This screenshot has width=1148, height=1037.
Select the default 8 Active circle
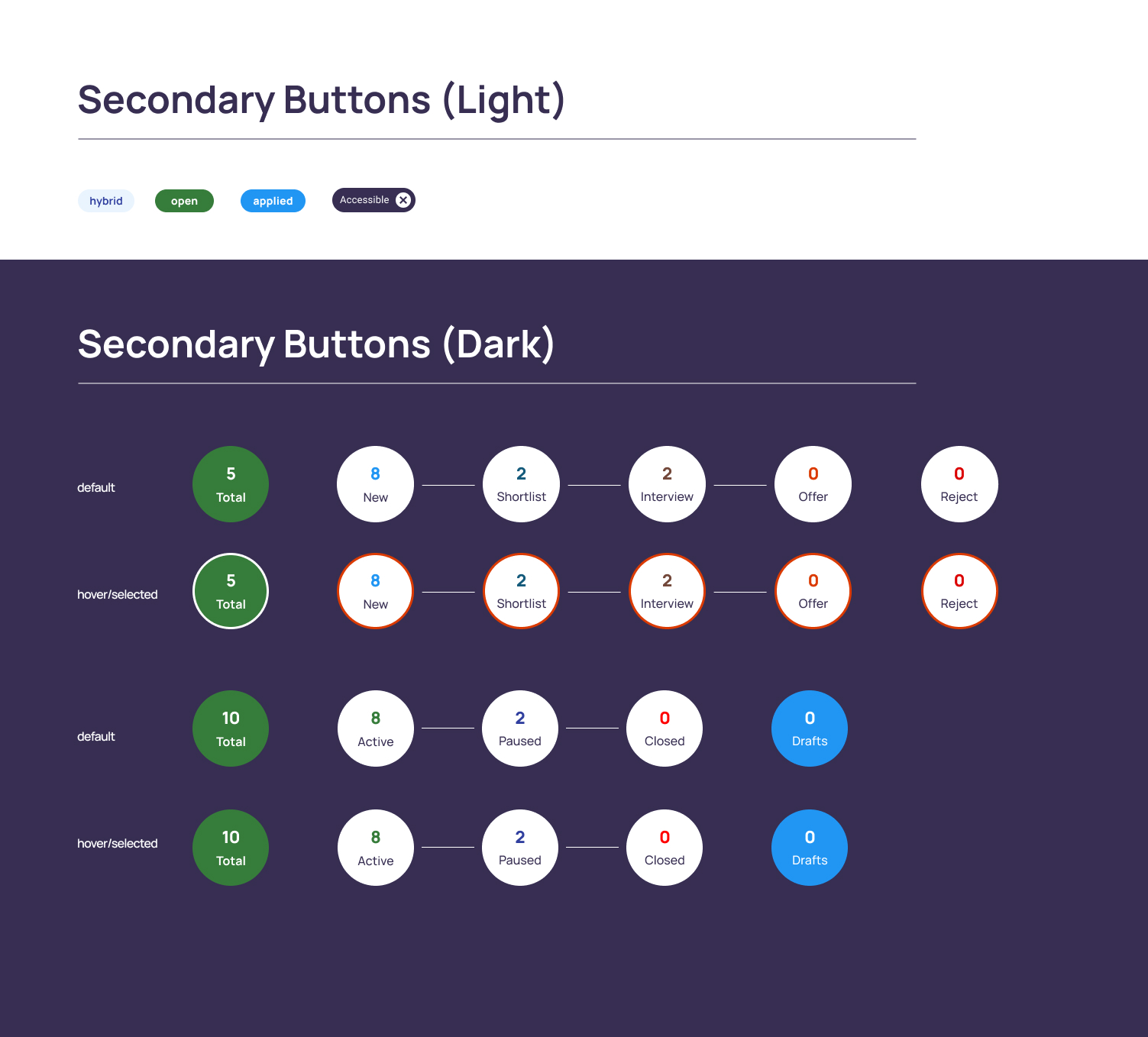(x=375, y=728)
